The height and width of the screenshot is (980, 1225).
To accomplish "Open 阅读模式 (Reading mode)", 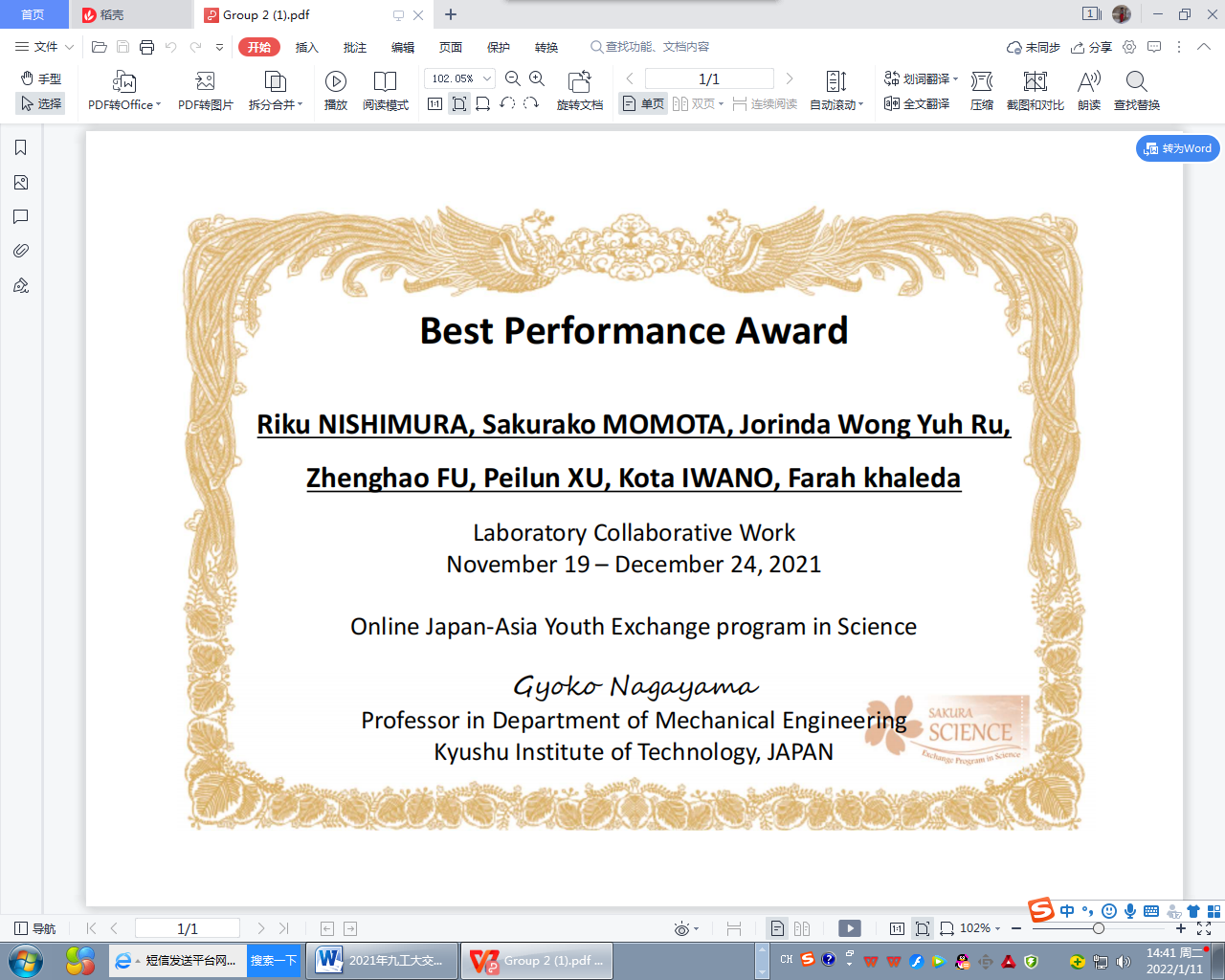I will pos(385,82).
